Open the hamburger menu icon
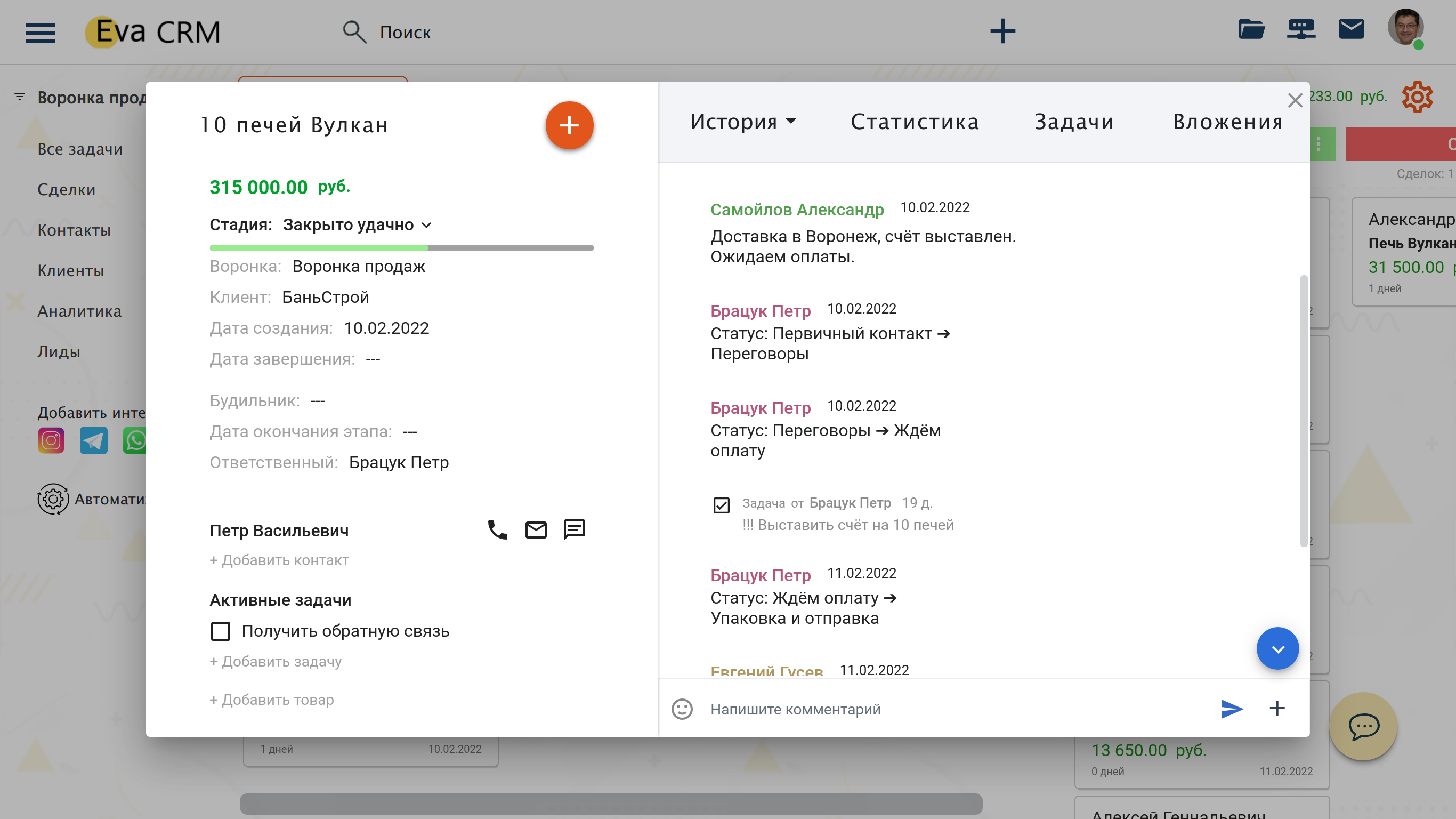Screen dimensions: 1456x819 41,32
